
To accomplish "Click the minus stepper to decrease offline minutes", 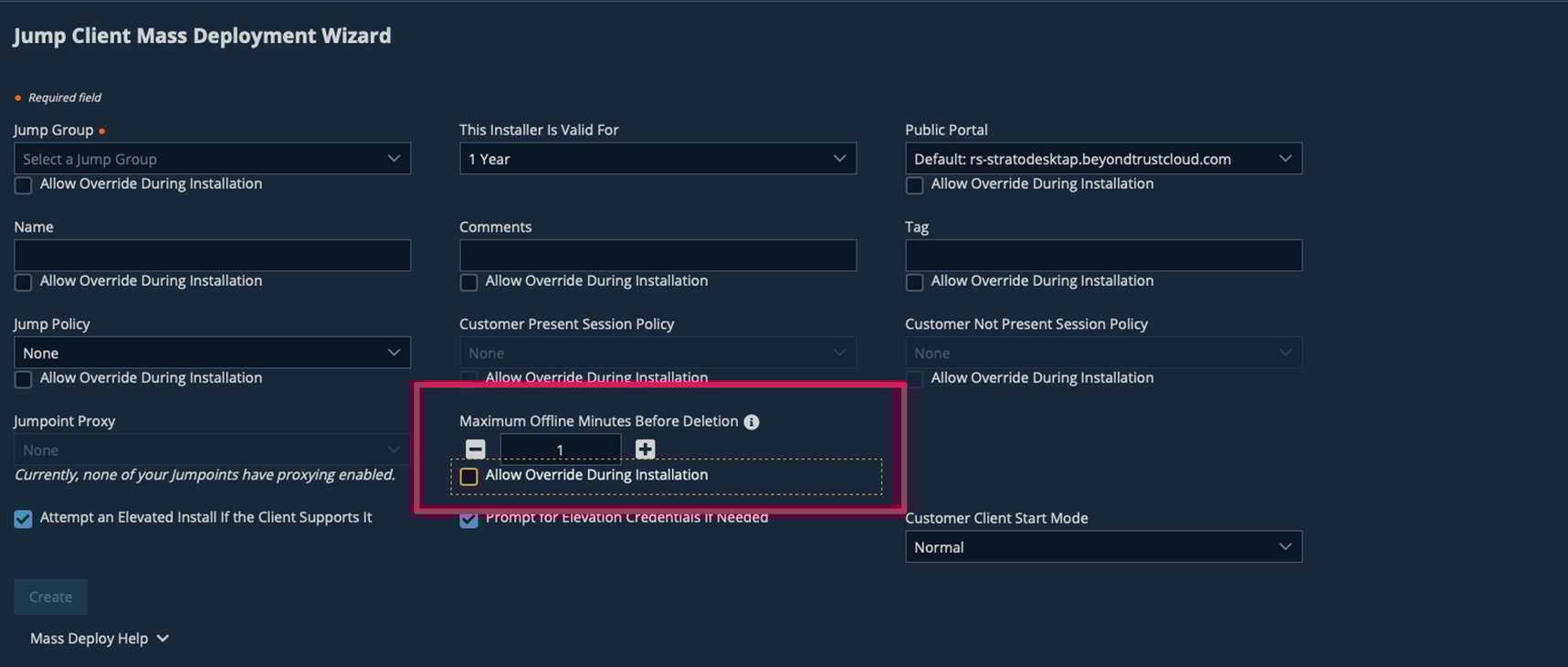I will point(475,449).
